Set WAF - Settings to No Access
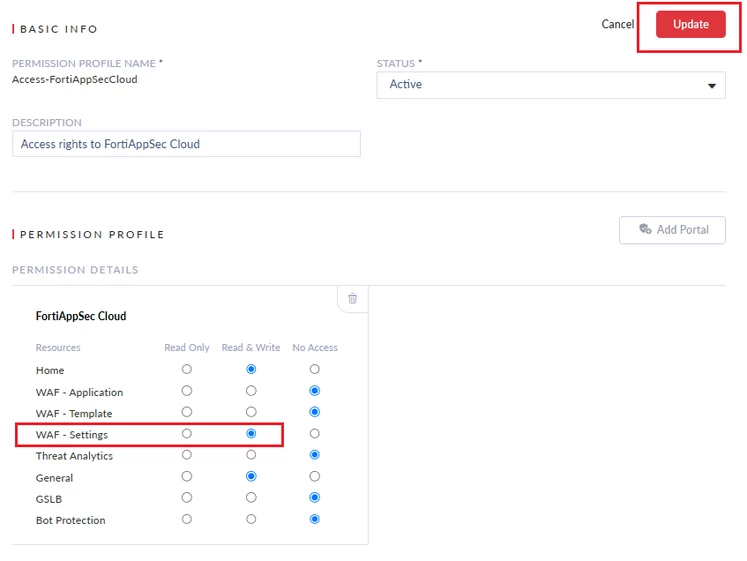747x561 pixels. pyautogui.click(x=314, y=433)
